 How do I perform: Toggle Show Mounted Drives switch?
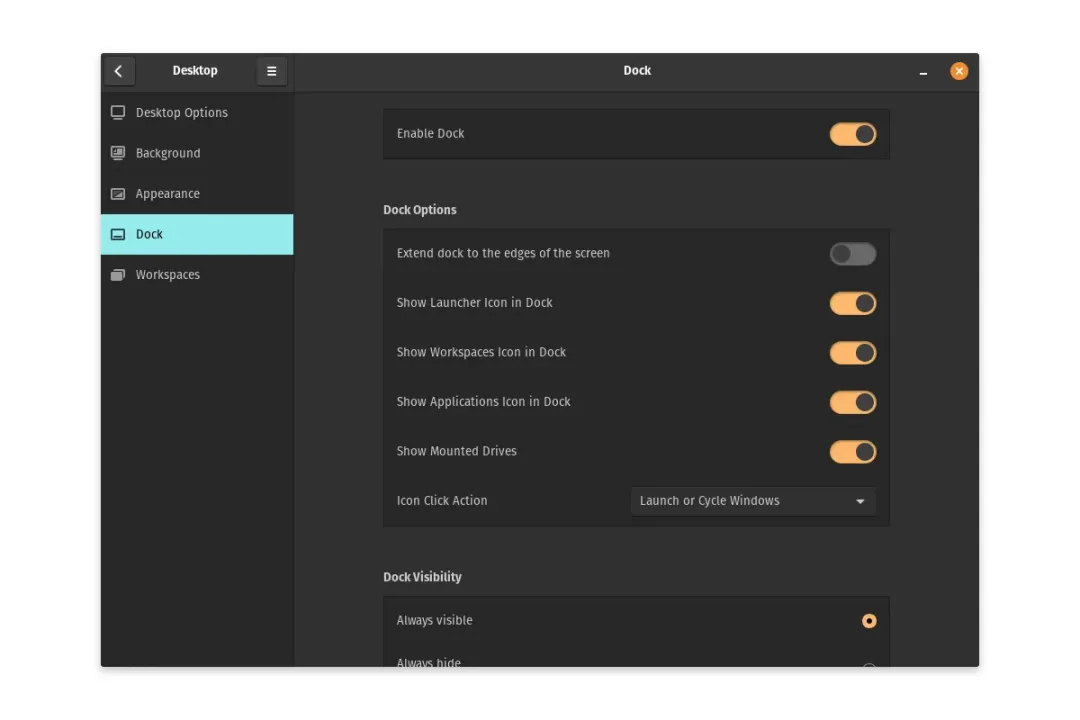[853, 452]
